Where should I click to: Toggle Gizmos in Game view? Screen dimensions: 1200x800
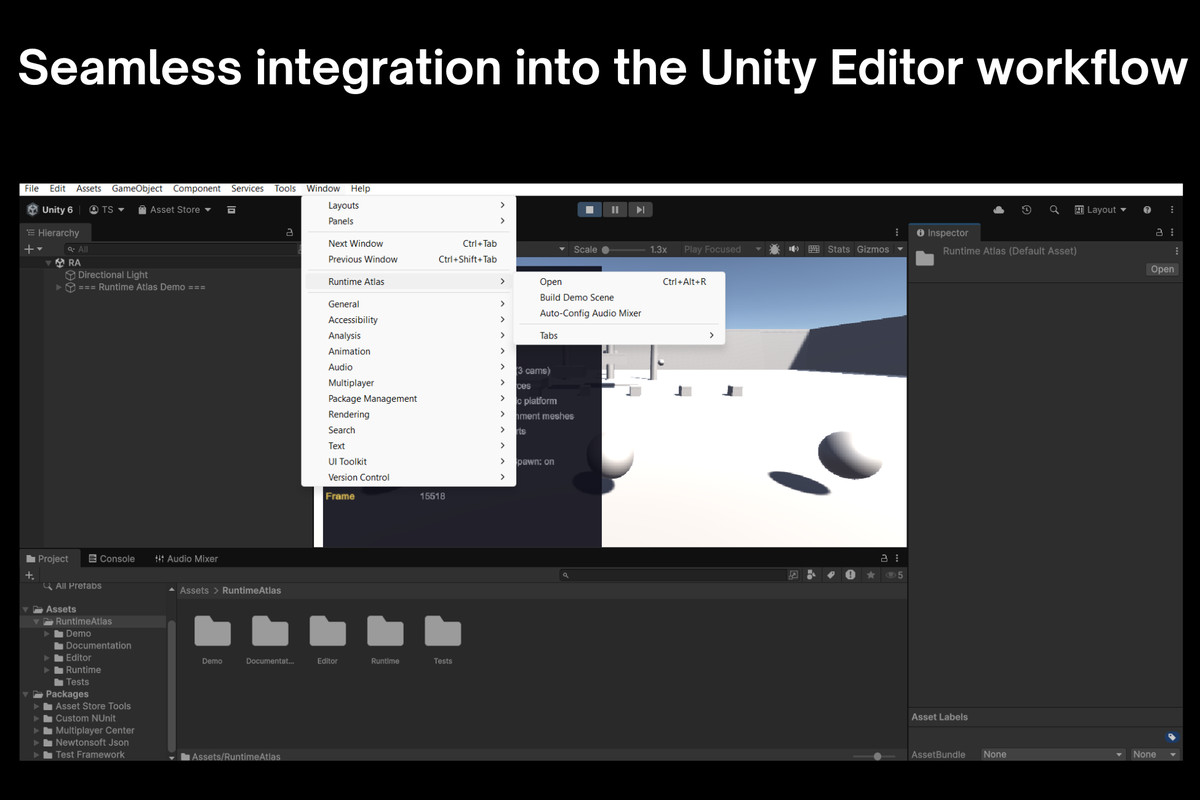coord(872,249)
